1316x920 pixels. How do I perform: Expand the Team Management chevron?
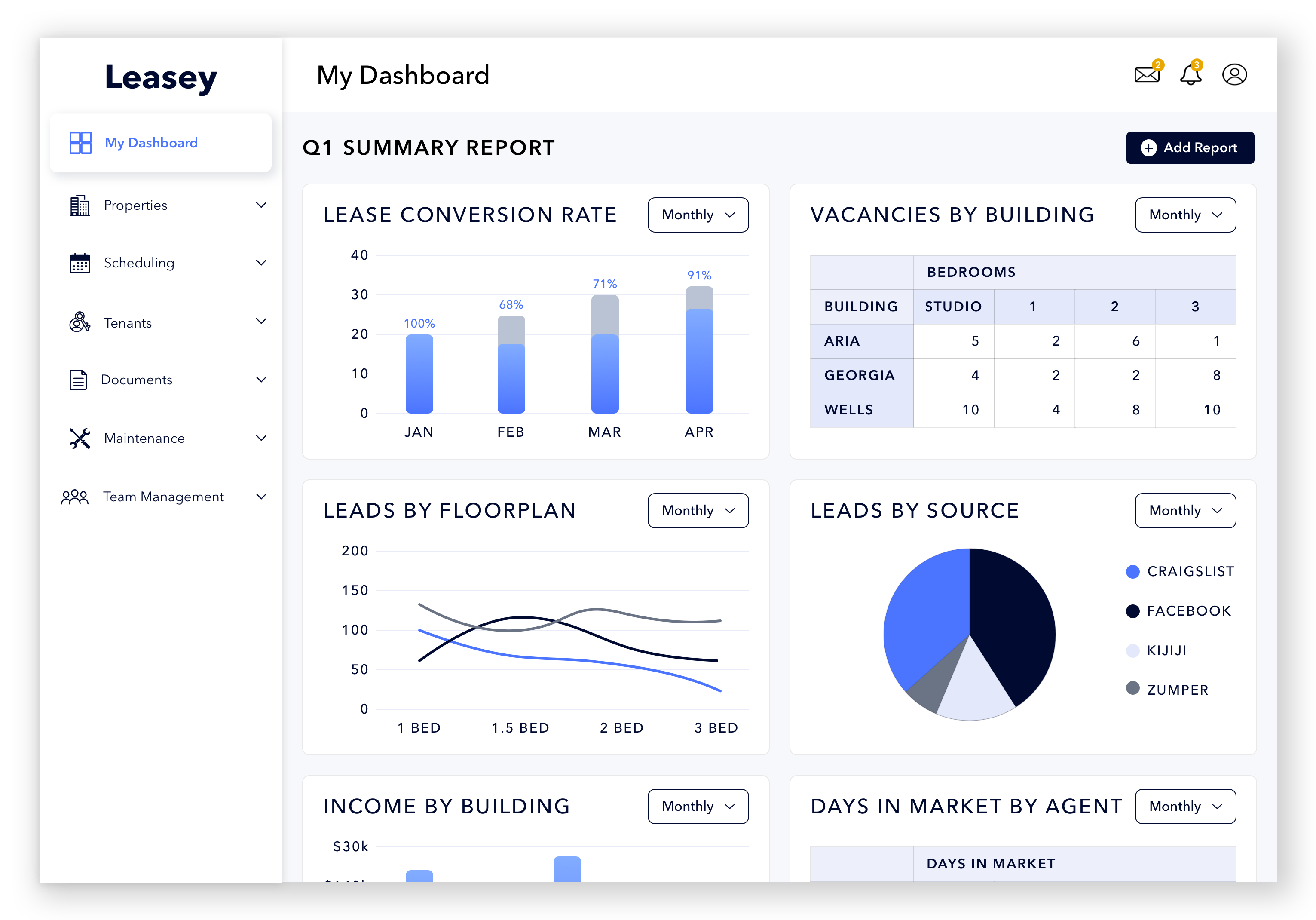point(261,497)
